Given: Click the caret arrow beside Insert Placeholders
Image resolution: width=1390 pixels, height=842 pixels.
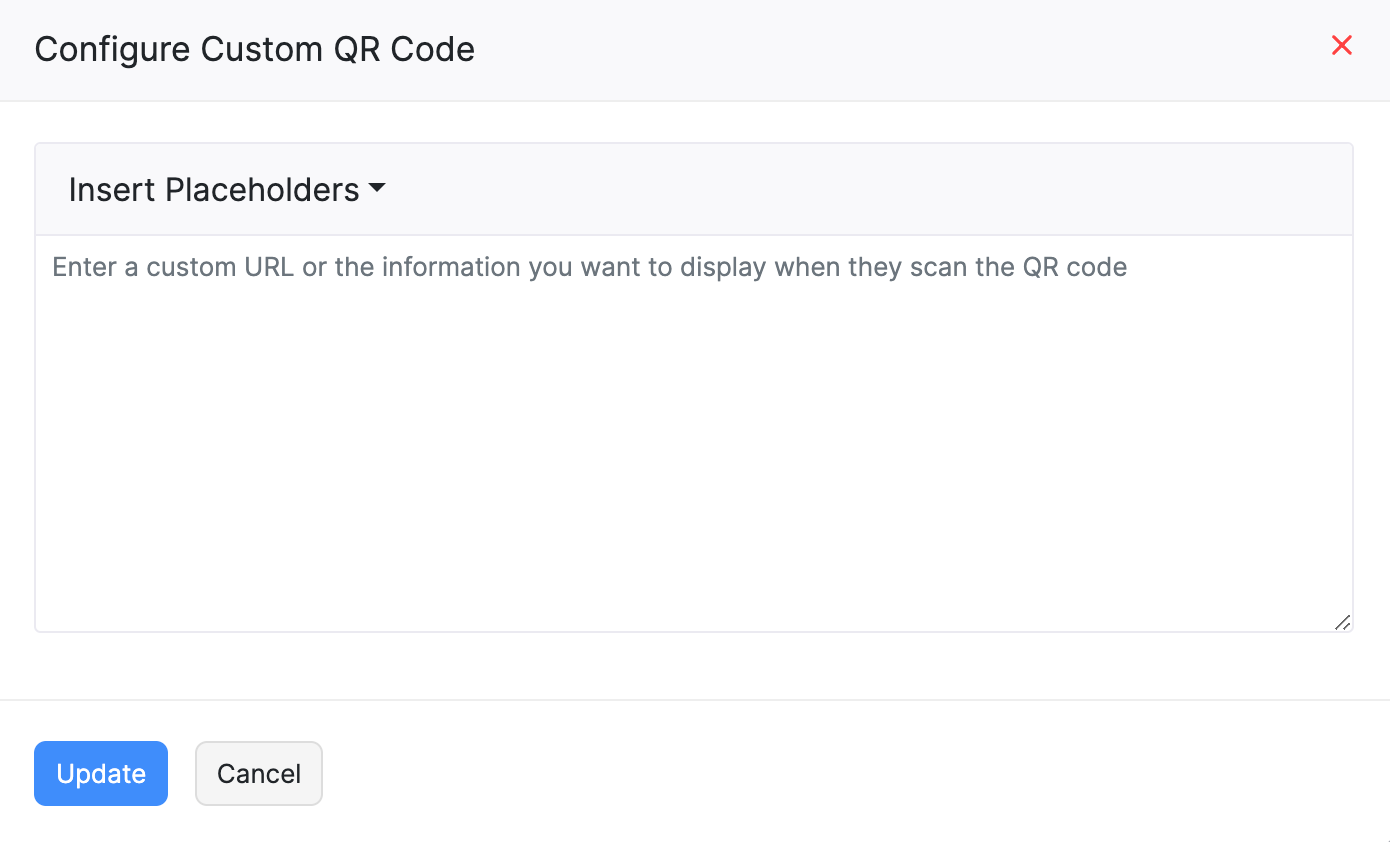Looking at the screenshot, I should pos(377,188).
